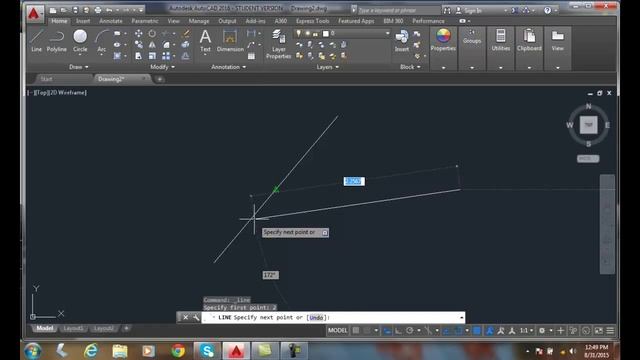
Task: Switch to the Layout1 tab
Action: [x=73, y=329]
